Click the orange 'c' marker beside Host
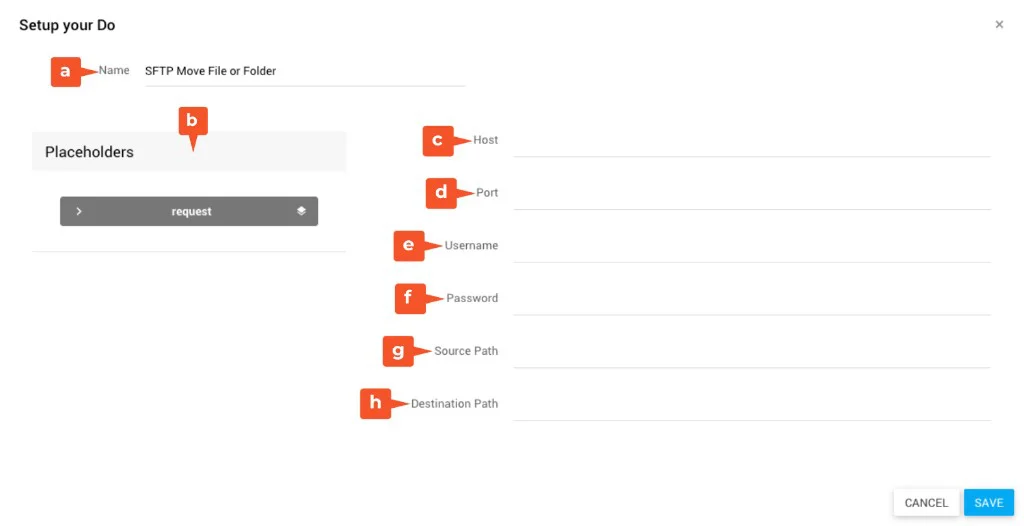Screen dimensions: 1024x526 click(x=437, y=140)
